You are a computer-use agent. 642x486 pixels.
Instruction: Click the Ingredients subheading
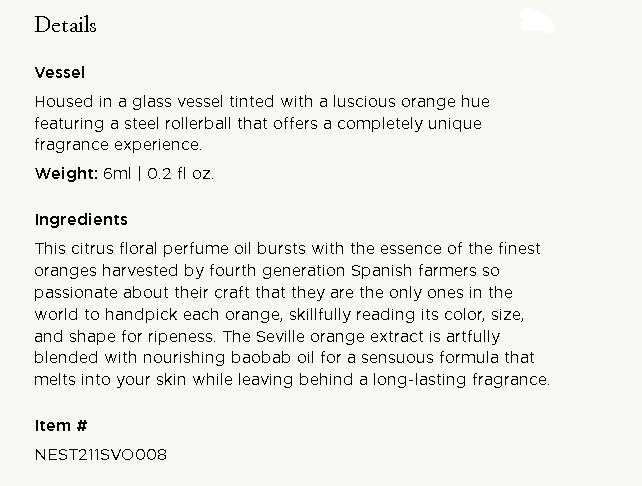coord(81,220)
